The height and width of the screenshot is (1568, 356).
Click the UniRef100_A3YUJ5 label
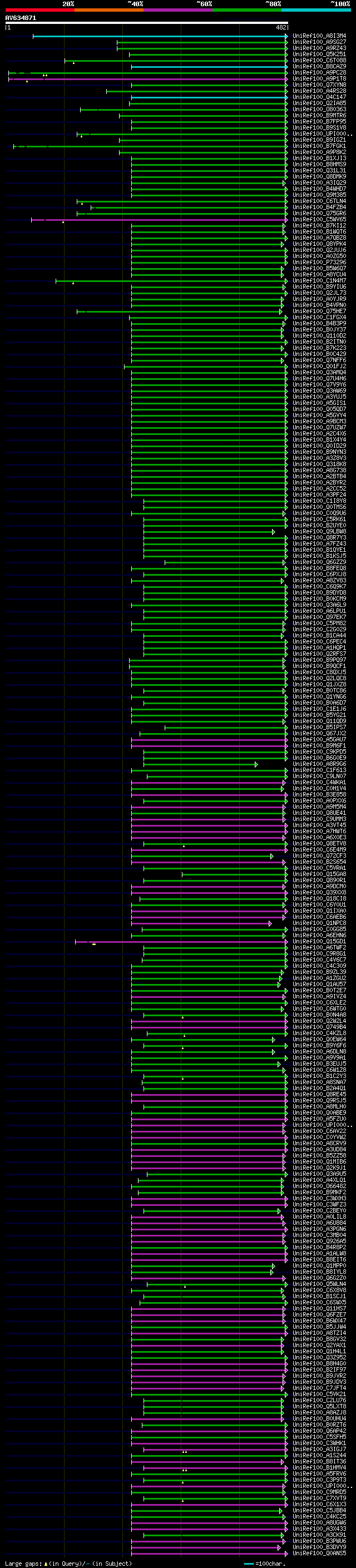click(319, 397)
